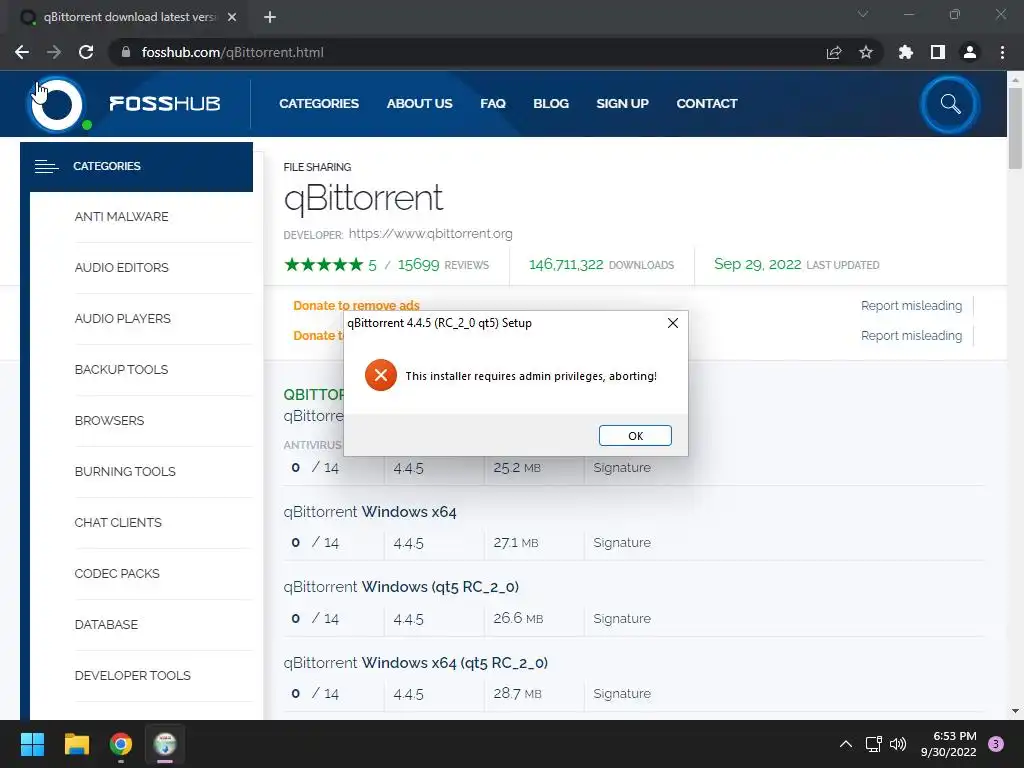Select DEVELOPER TOOLS category
The height and width of the screenshot is (768, 1024).
click(x=133, y=675)
